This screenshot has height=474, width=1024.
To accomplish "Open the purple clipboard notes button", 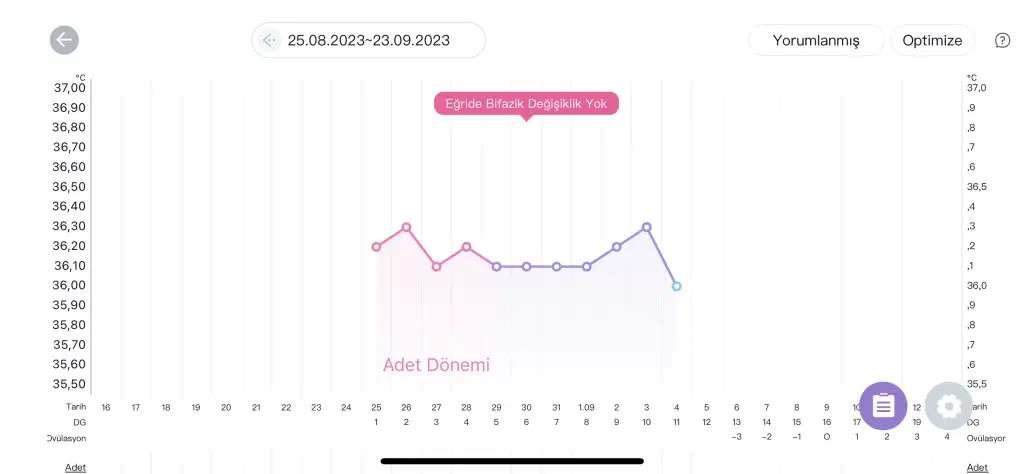I will (x=883, y=406).
